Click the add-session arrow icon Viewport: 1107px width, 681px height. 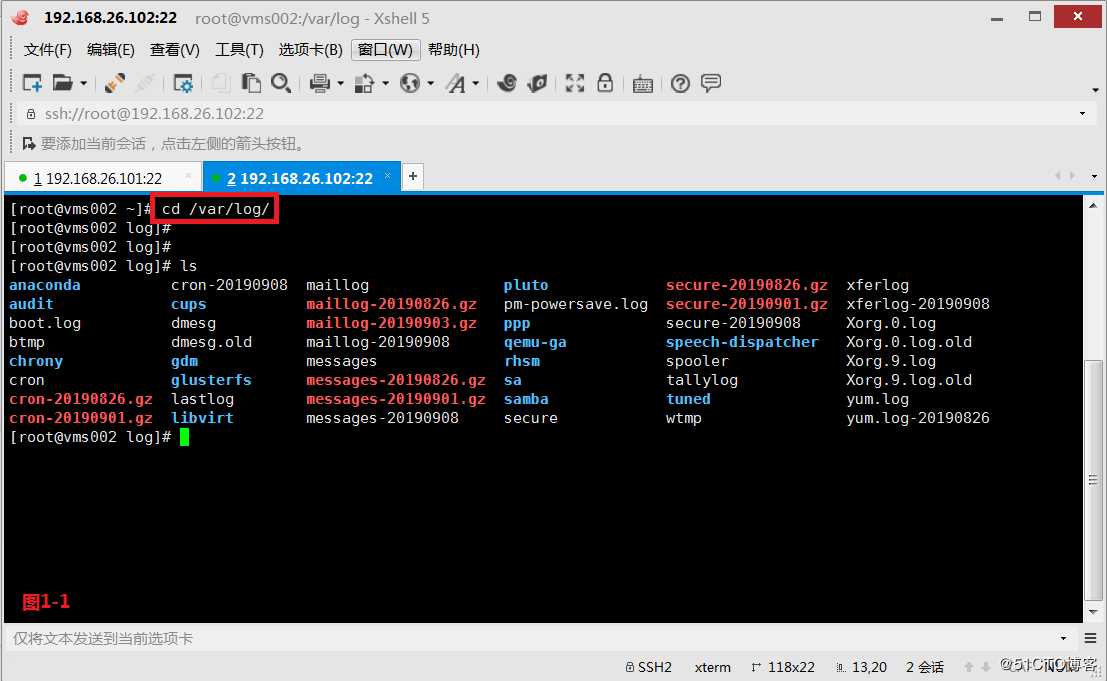29,144
